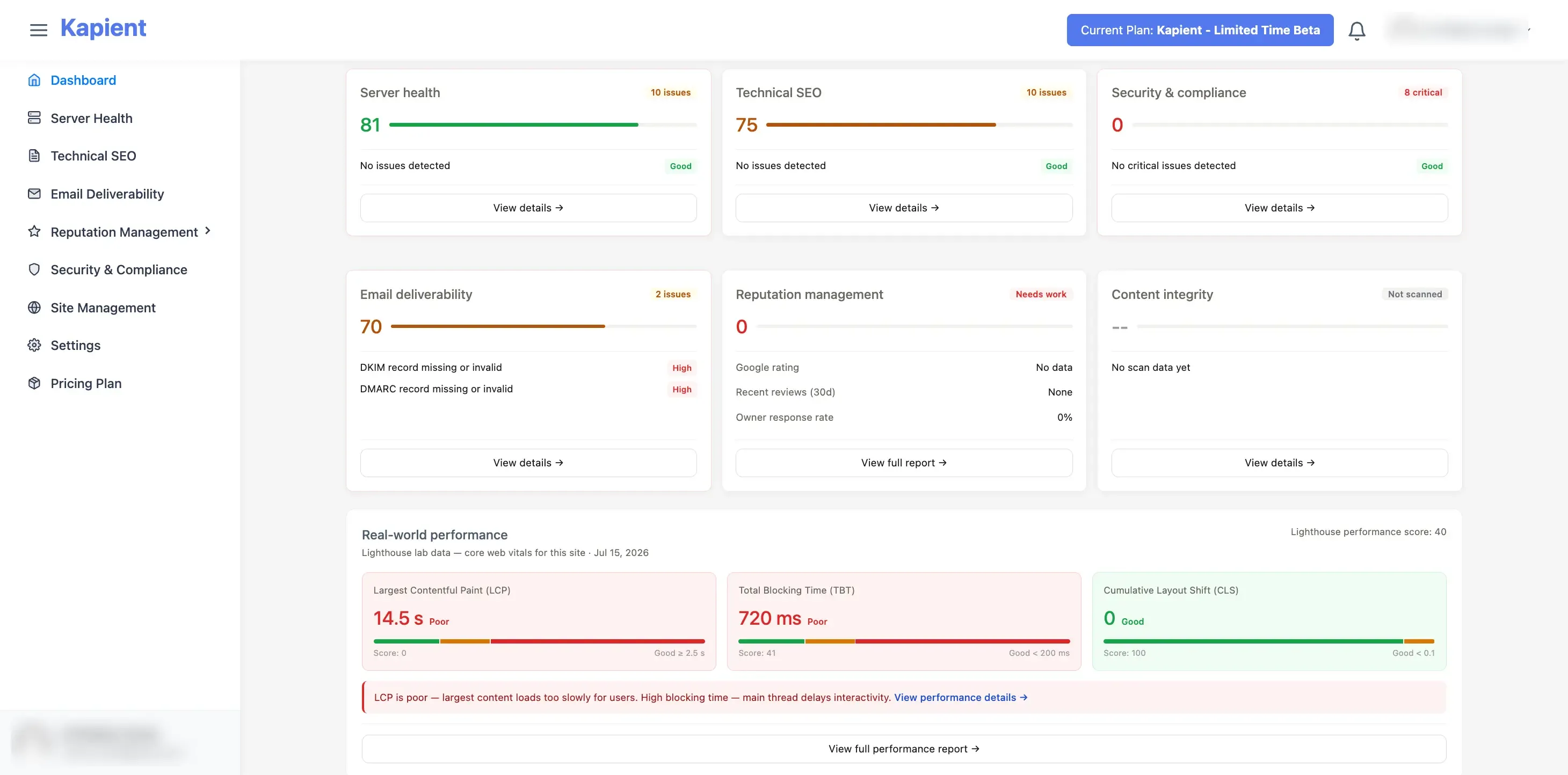Viewport: 1568px width, 775px height.
Task: Click the Server health score 81
Action: click(370, 125)
